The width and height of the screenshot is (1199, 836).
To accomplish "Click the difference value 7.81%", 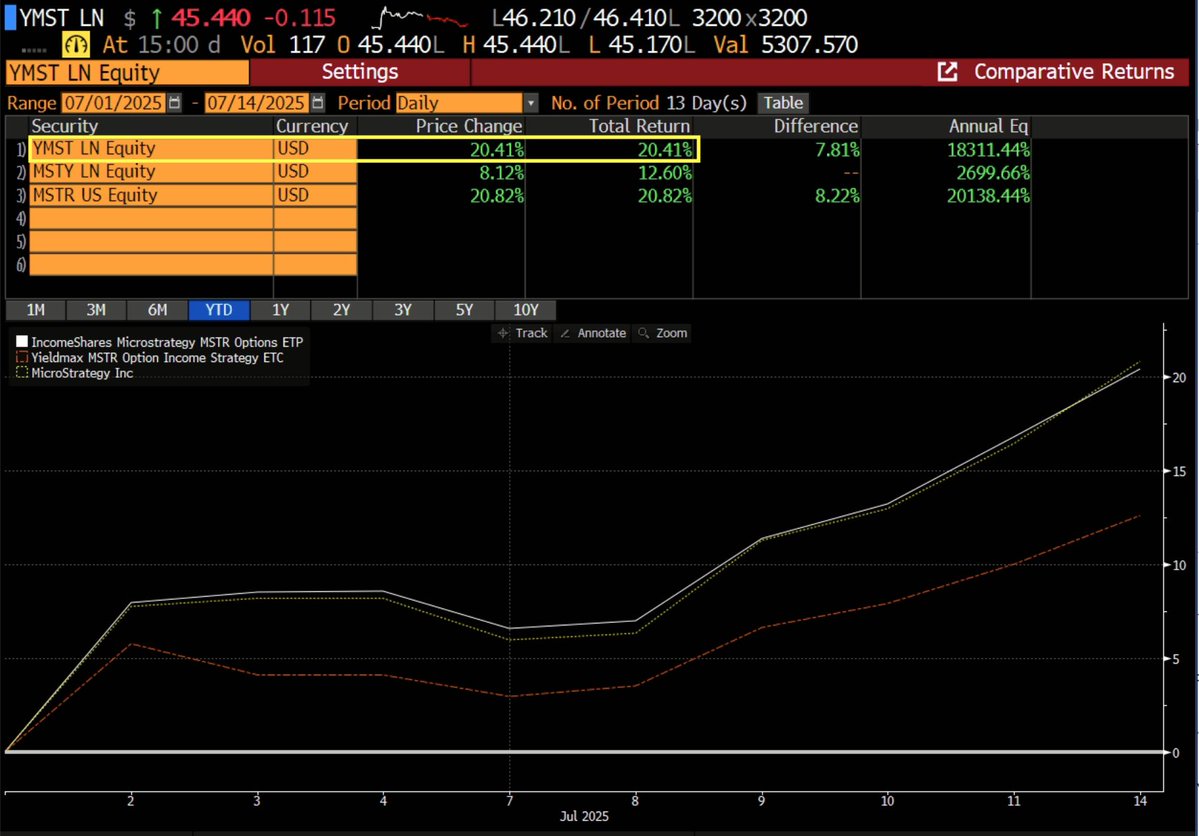I will (837, 150).
